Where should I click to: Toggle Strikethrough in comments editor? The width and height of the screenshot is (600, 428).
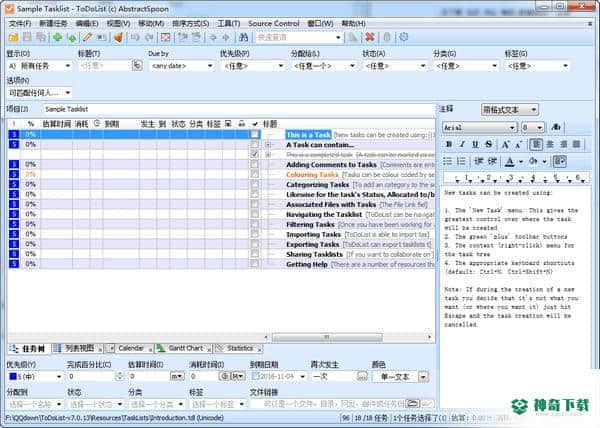[488, 144]
